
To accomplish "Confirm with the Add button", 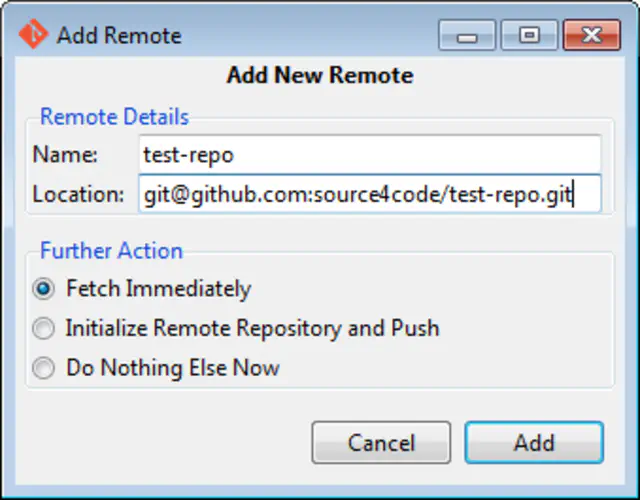I will (x=534, y=442).
